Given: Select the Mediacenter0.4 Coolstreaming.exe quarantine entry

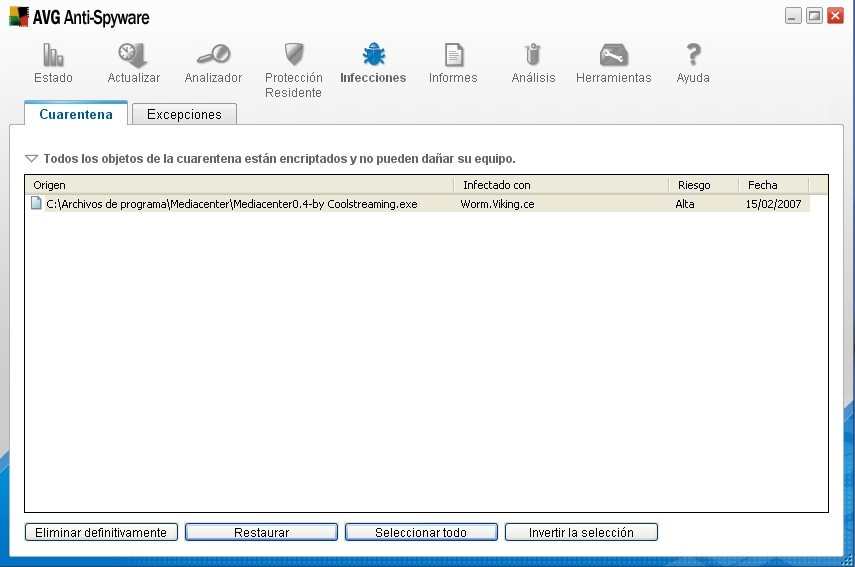Looking at the screenshot, I should click(231, 204).
